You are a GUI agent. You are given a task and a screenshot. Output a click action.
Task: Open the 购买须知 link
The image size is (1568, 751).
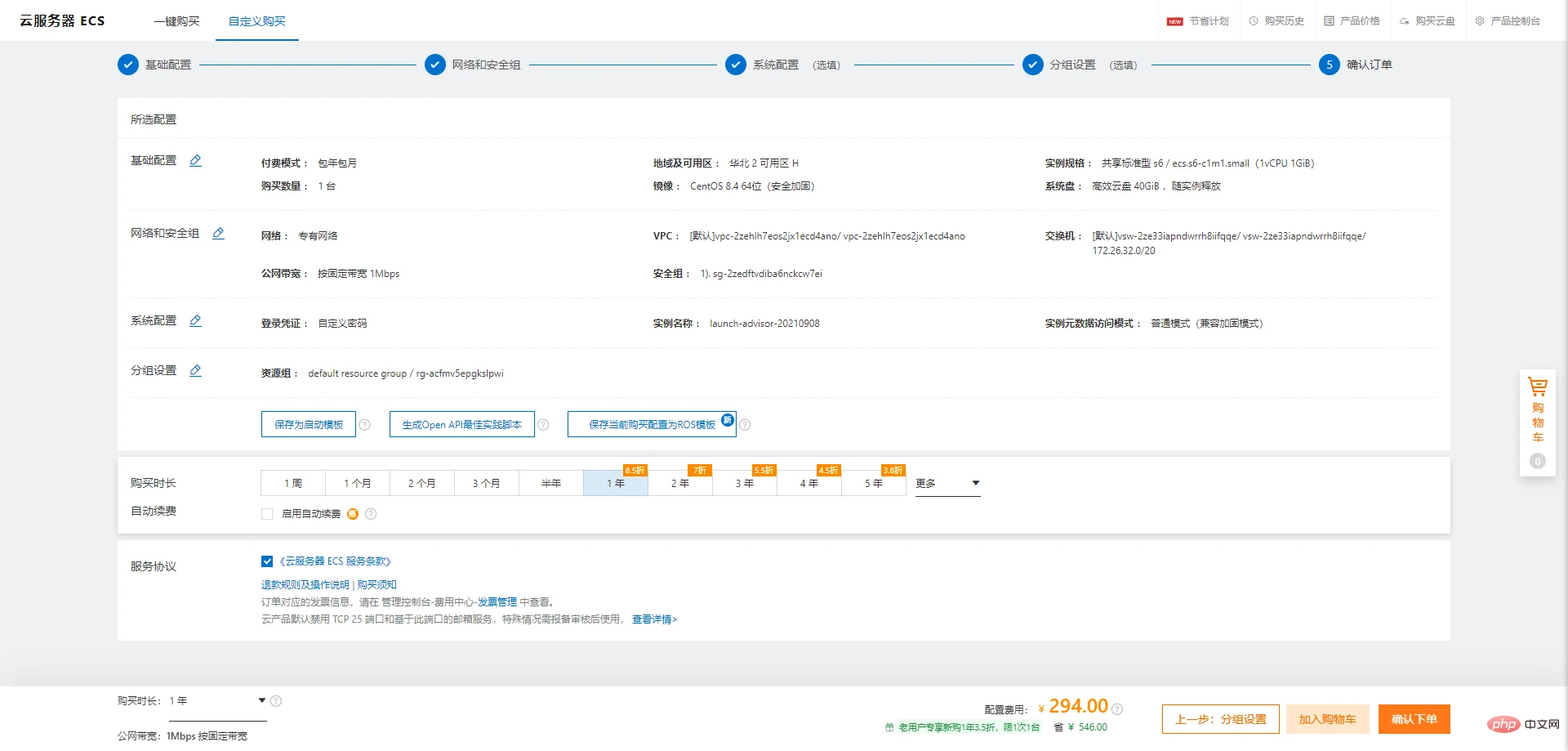tap(376, 585)
